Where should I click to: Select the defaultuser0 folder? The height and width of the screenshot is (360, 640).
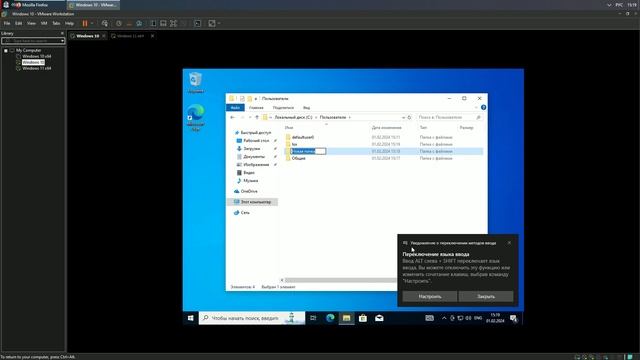coord(302,138)
